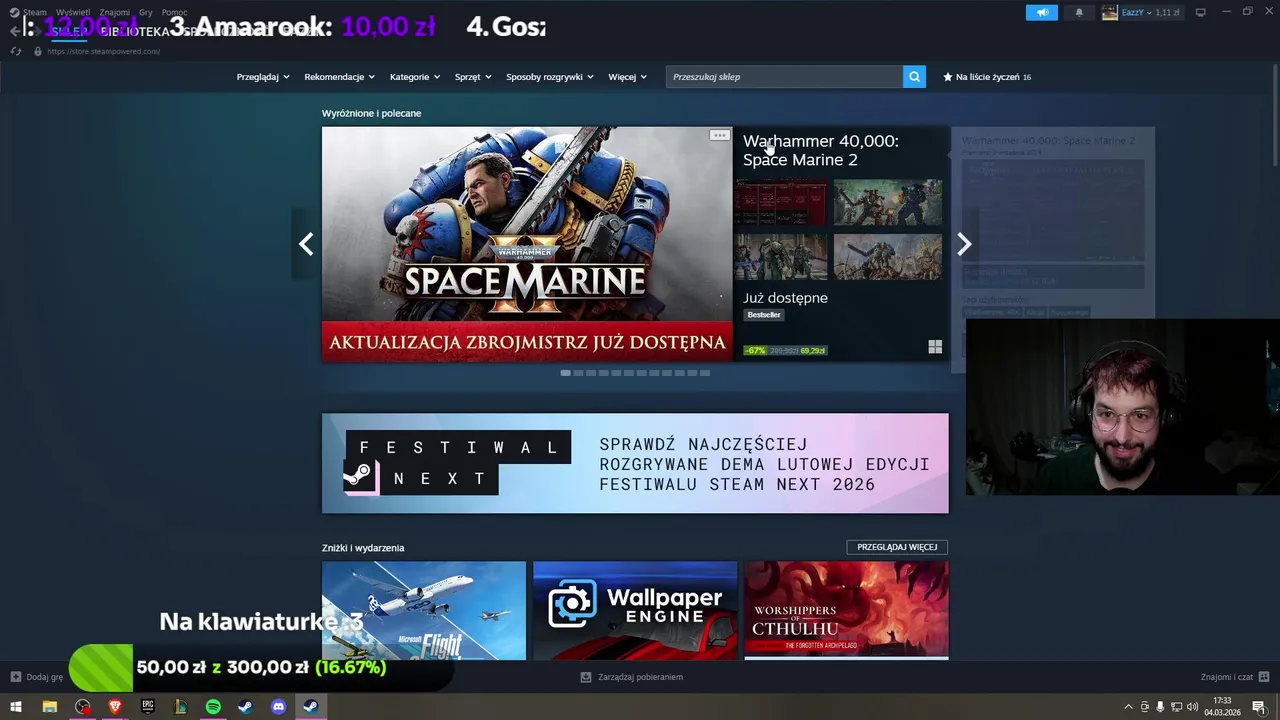1280x720 pixels.
Task: Click the store URL address text
Action: pos(103,51)
